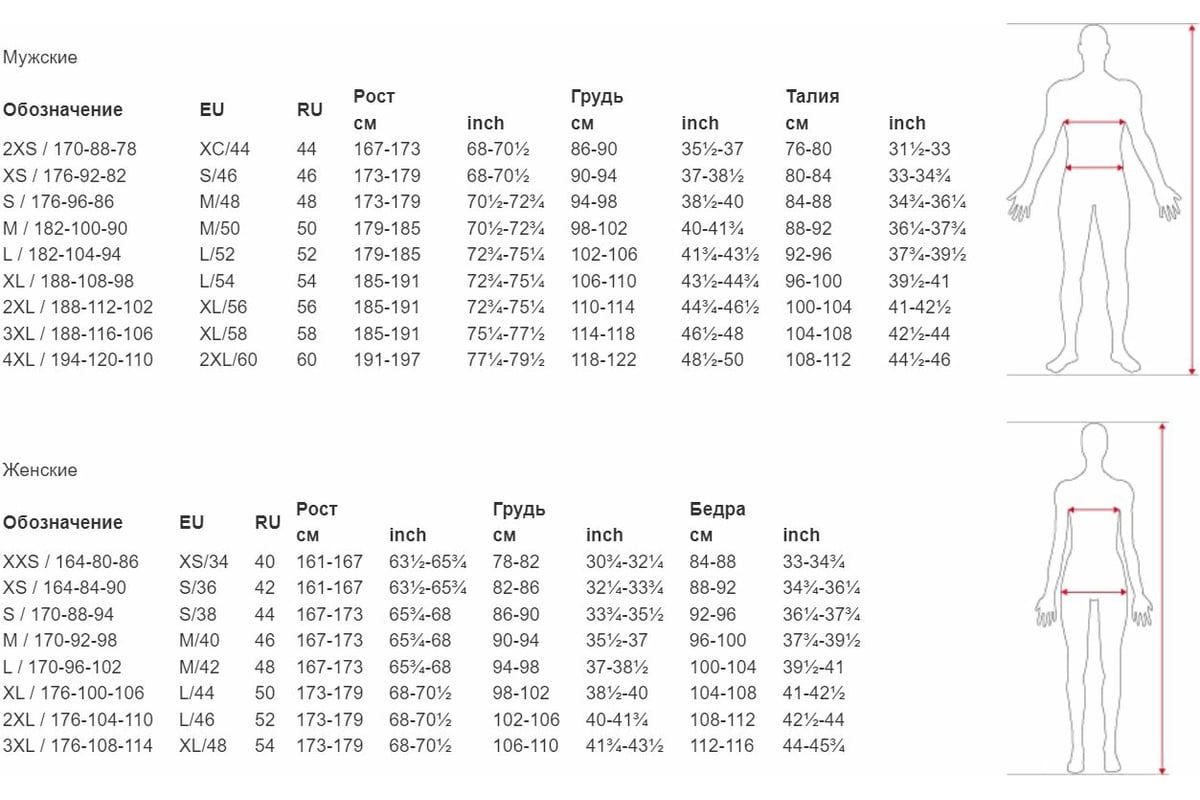Click the "Талия" column header
Screen dimensions: 1200x800
[812, 97]
